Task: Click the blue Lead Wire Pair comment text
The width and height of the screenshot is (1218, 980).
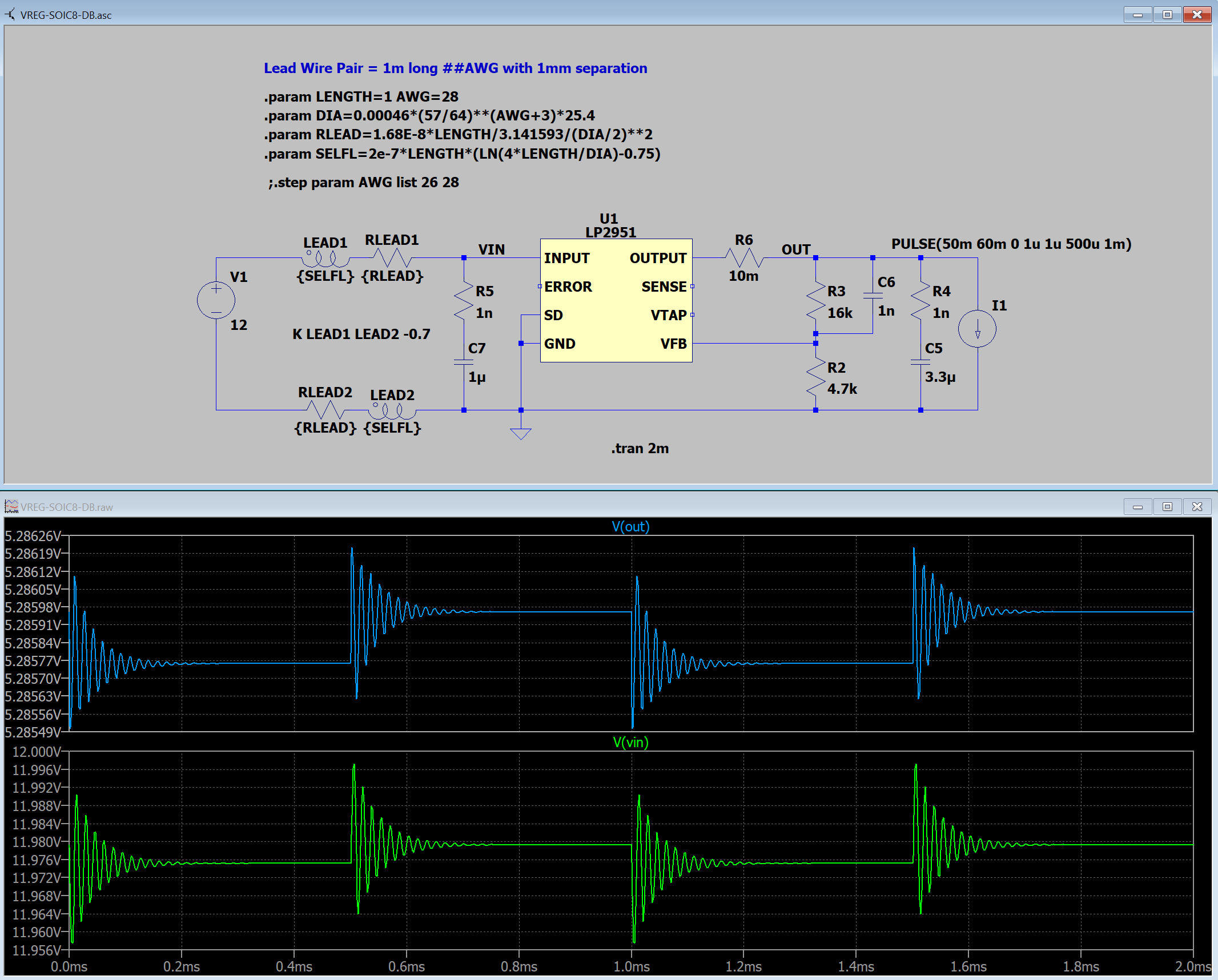Action: pos(455,68)
